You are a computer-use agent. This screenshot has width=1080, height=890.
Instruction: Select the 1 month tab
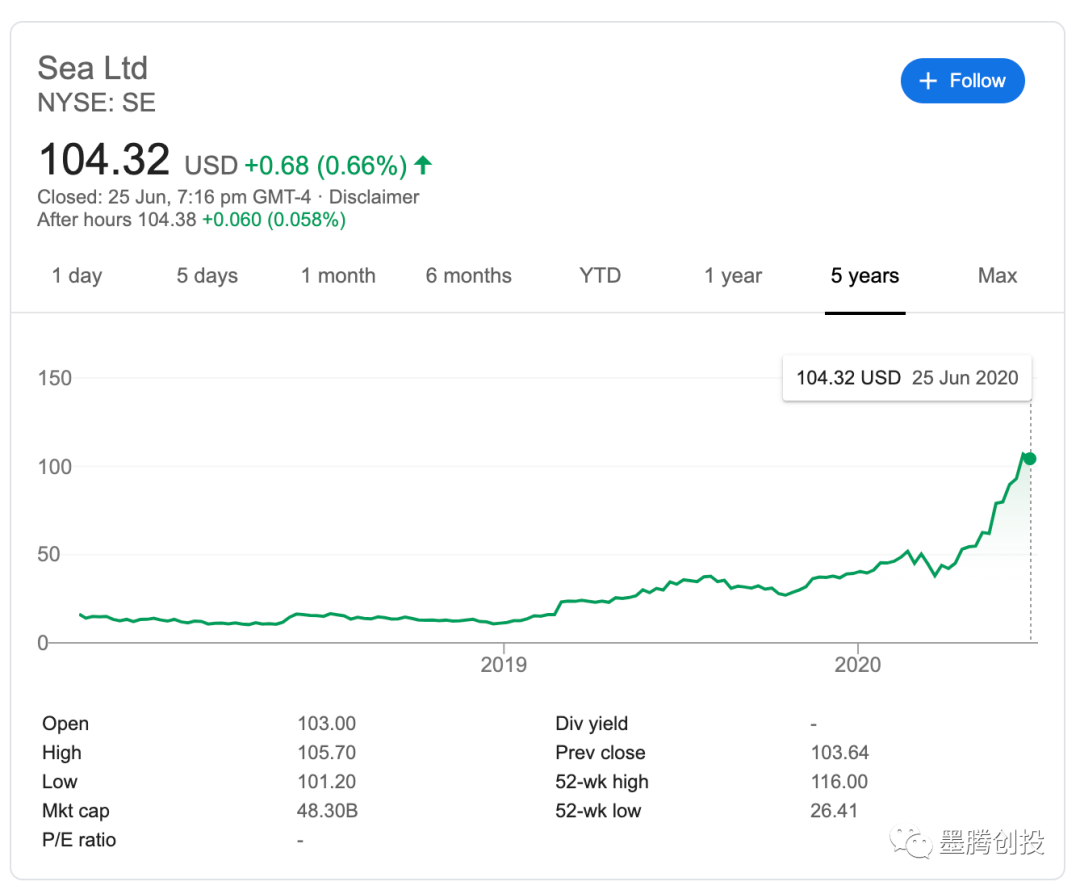pyautogui.click(x=338, y=276)
